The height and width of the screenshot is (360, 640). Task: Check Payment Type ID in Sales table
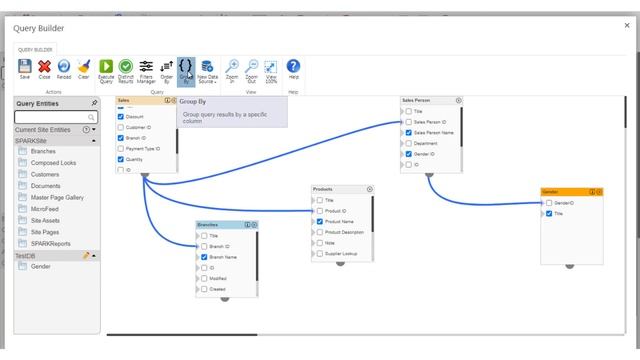click(120, 149)
